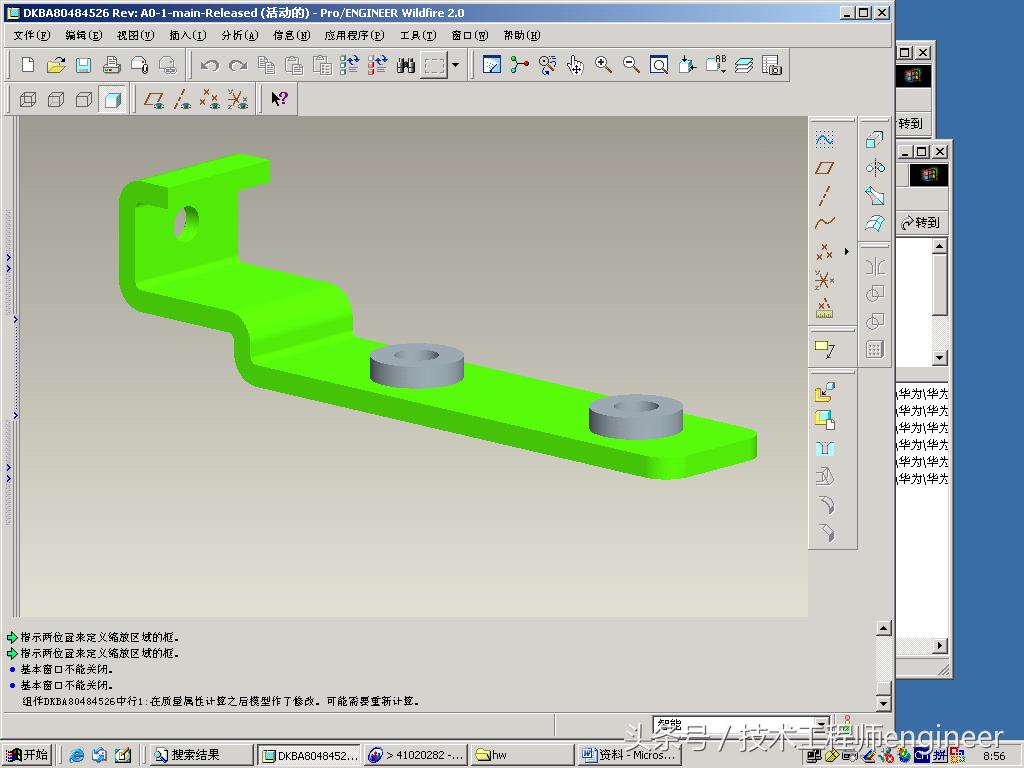Save the model with the floppy icon
This screenshot has width=1024, height=768.
click(x=84, y=65)
